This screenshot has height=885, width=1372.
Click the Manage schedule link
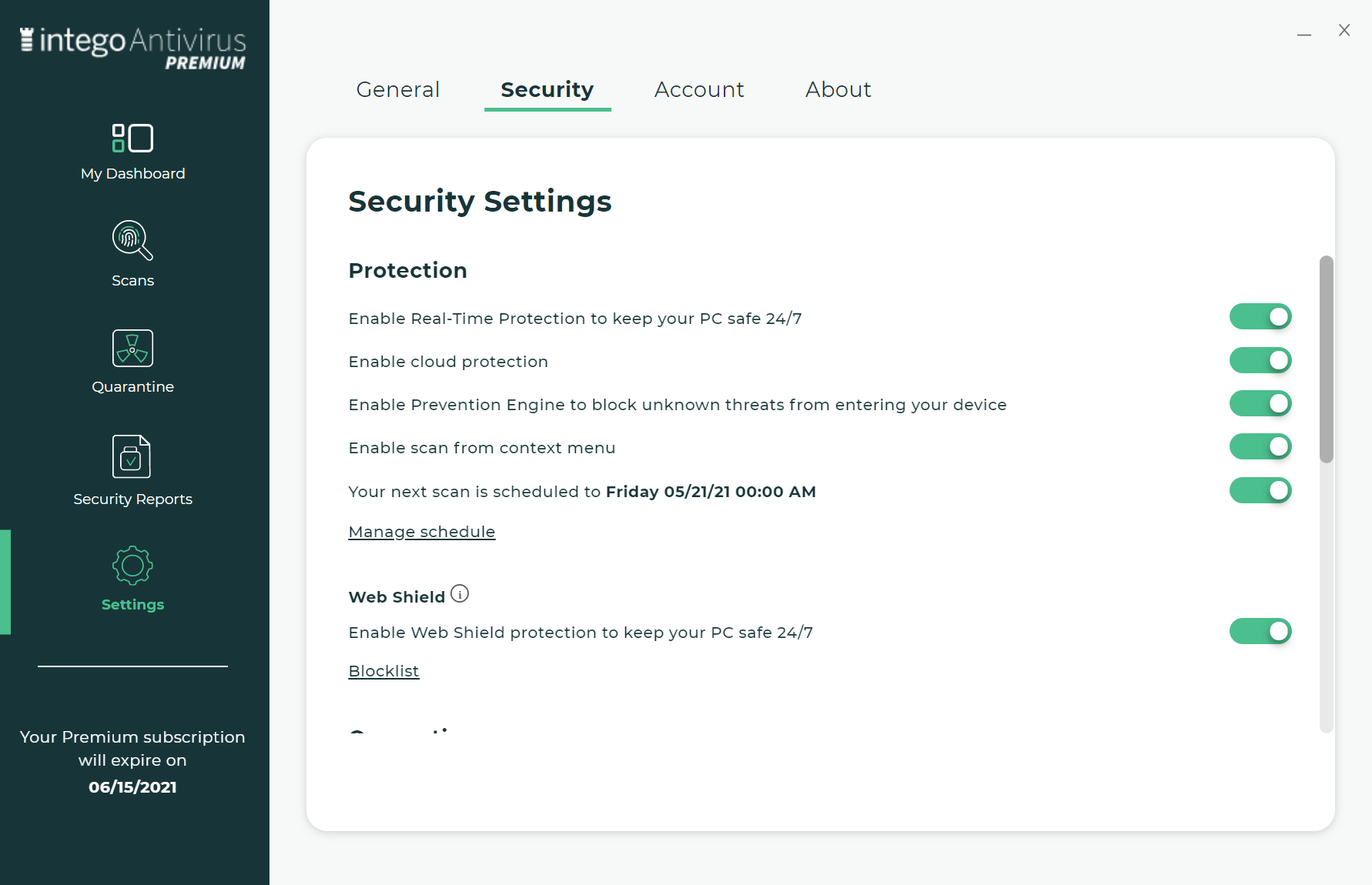tap(422, 532)
